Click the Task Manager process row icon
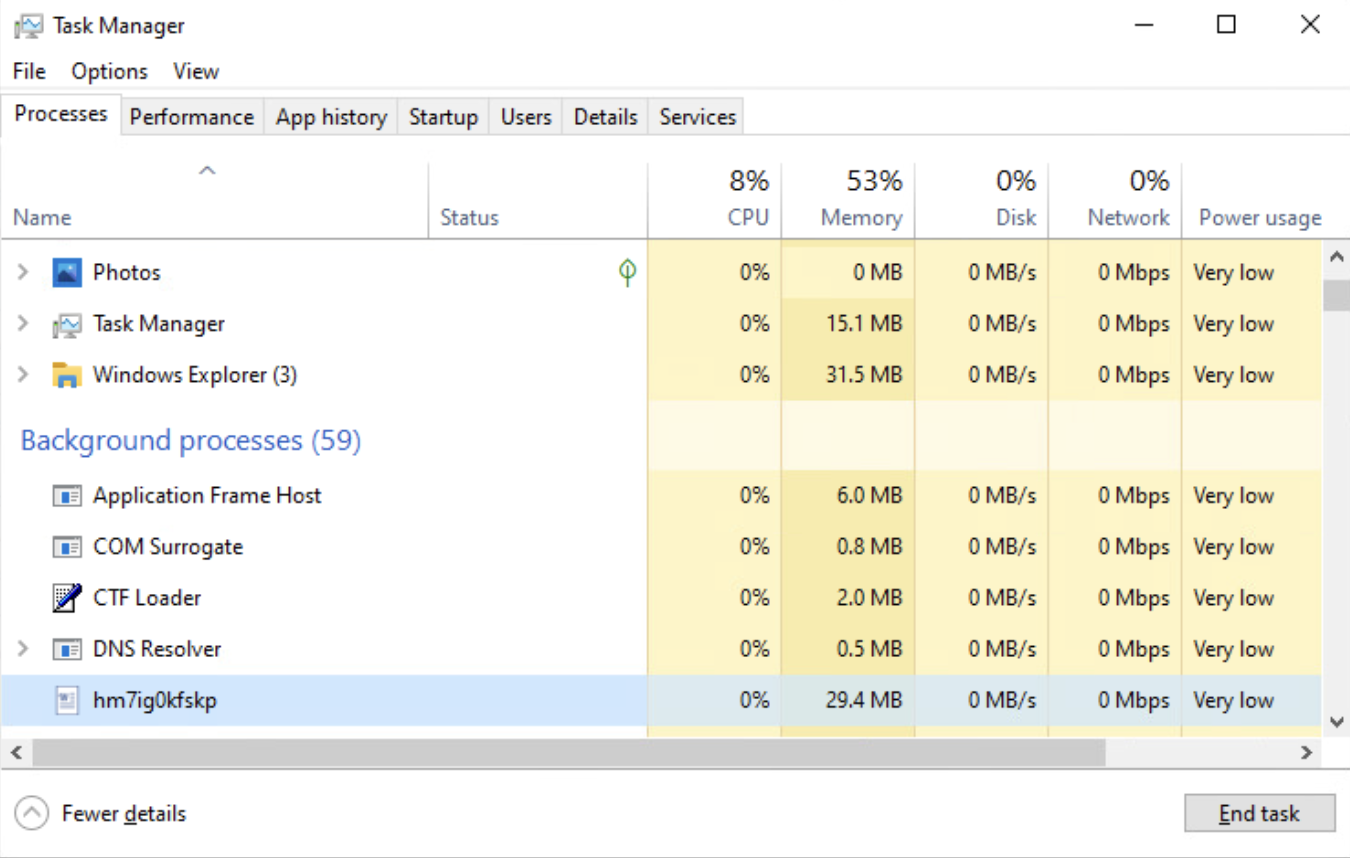 click(x=67, y=324)
